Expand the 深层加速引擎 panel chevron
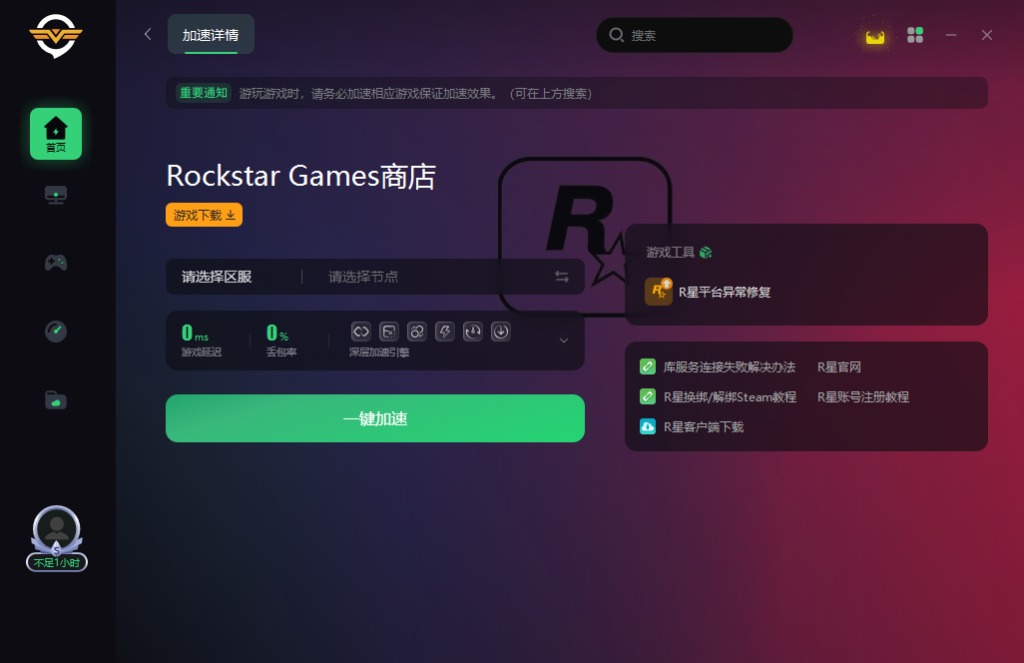The width and height of the screenshot is (1024, 663). tap(564, 340)
